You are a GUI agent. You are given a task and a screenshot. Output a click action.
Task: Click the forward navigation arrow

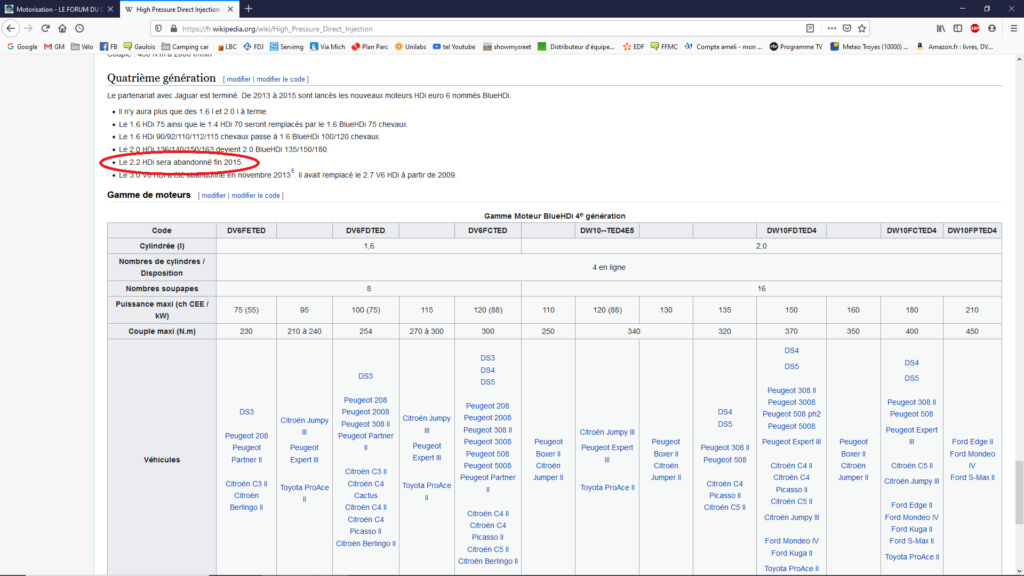click(x=28, y=29)
